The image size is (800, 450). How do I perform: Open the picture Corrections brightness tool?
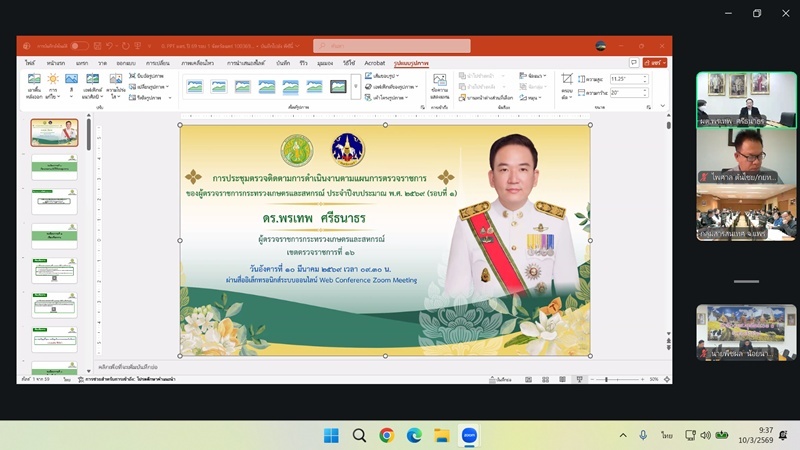52,84
